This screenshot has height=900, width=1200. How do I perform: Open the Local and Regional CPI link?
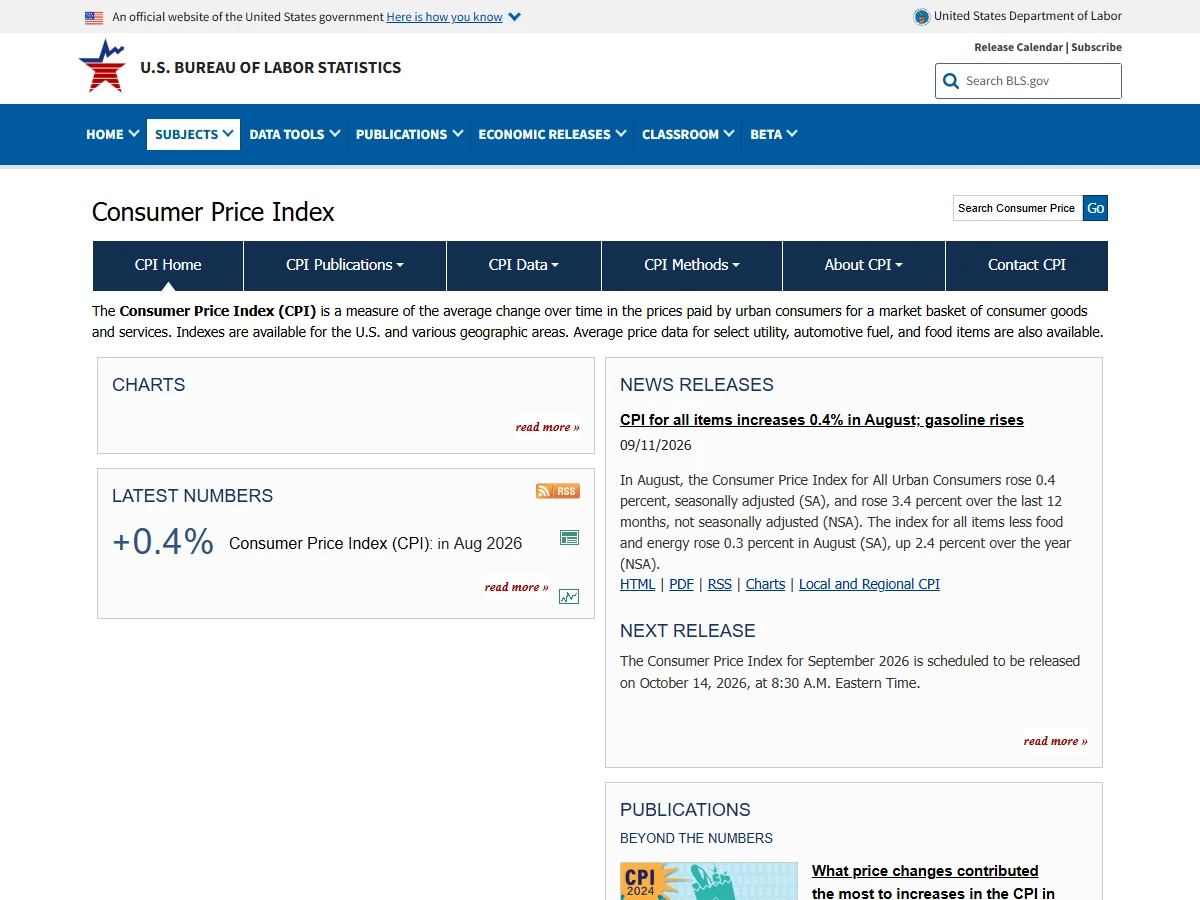pos(869,584)
